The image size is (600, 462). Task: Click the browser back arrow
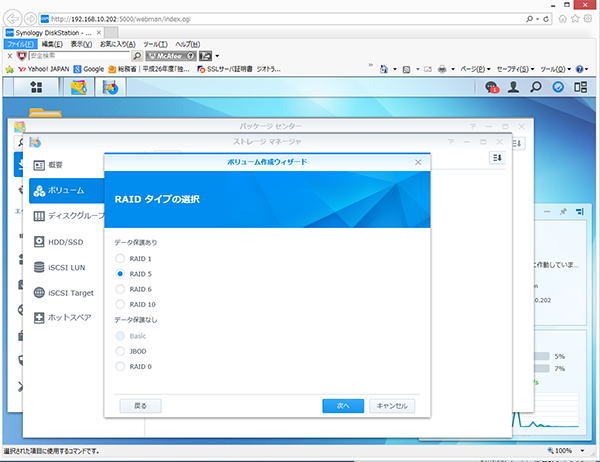click(12, 18)
